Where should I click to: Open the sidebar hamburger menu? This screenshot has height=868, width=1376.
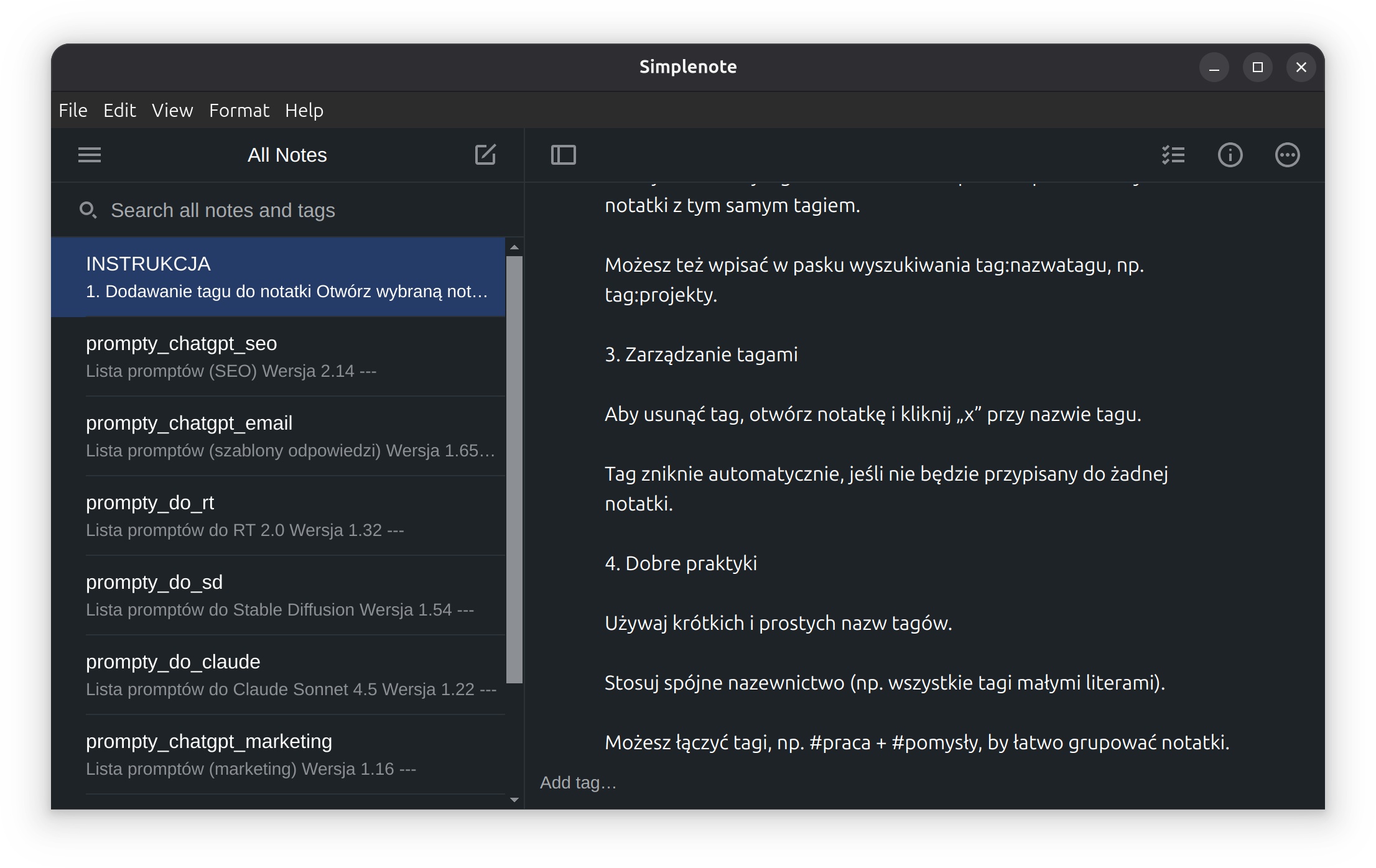click(x=90, y=155)
